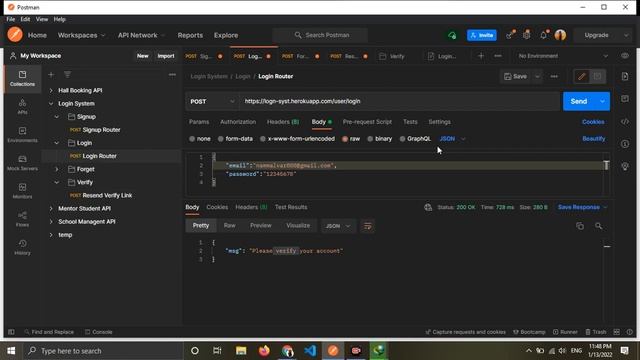Click the sync status cloud icon
This screenshot has width=640, height=360.
tap(452, 36)
